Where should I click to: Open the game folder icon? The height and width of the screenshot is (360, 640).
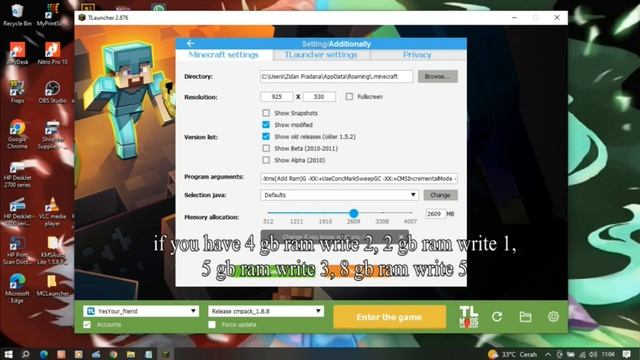(525, 317)
